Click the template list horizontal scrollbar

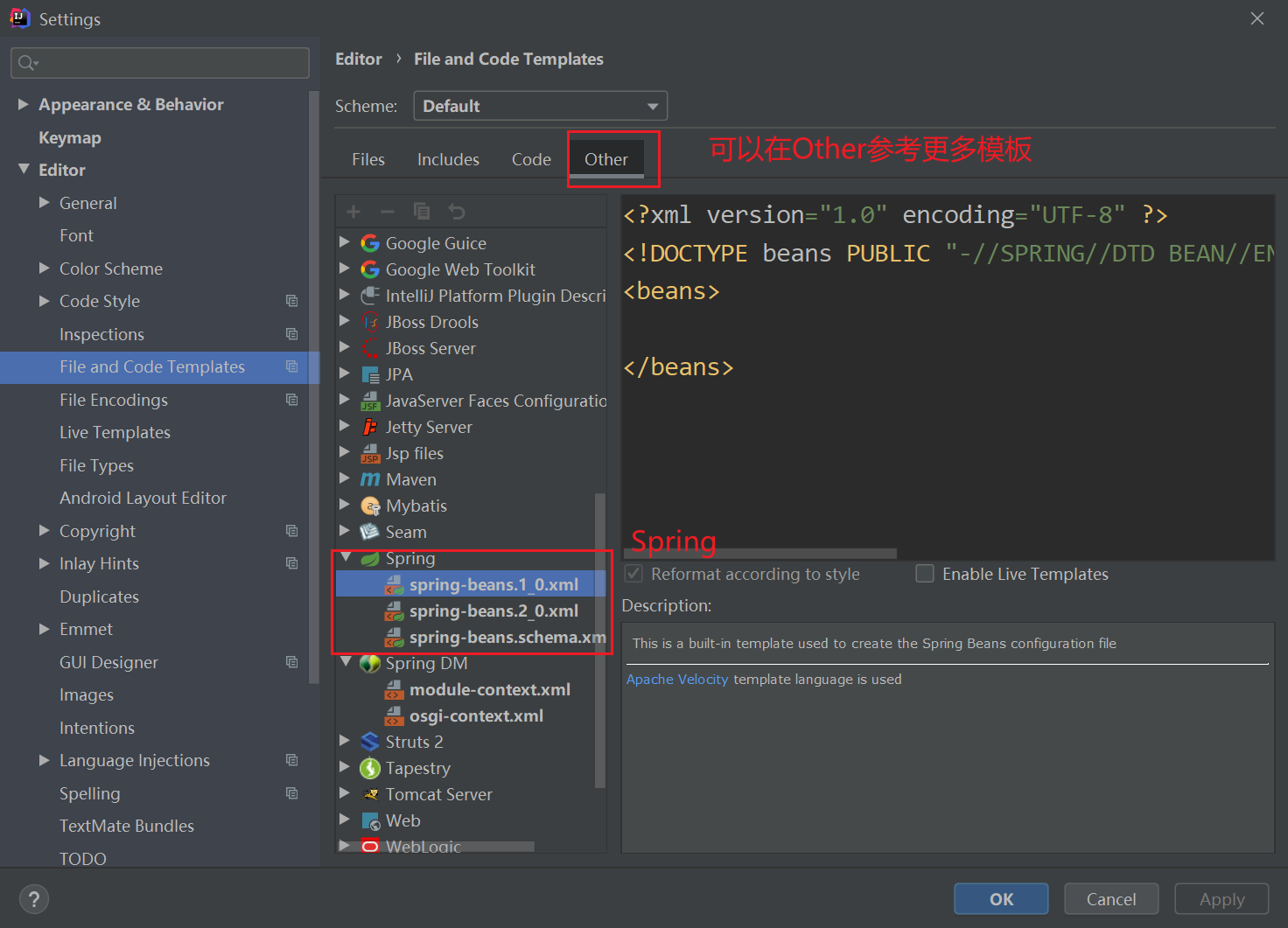(436, 847)
